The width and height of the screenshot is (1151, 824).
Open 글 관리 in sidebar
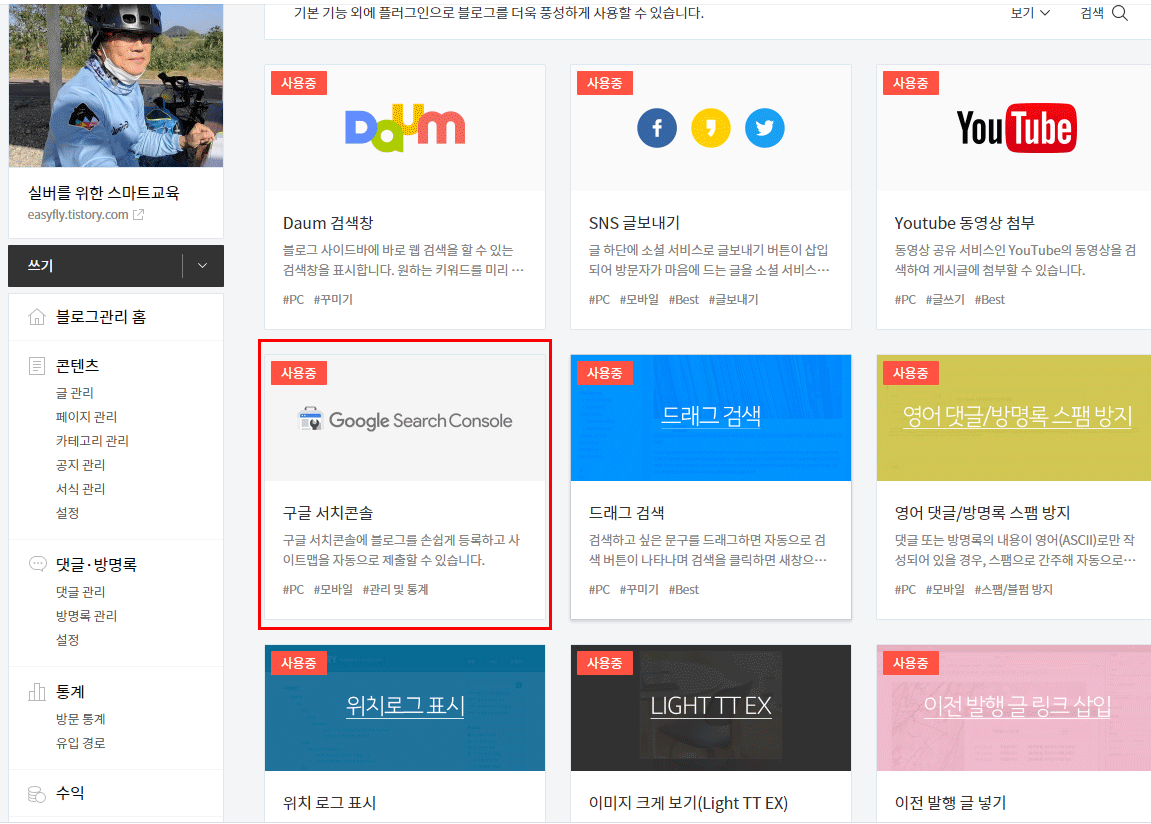click(75, 393)
